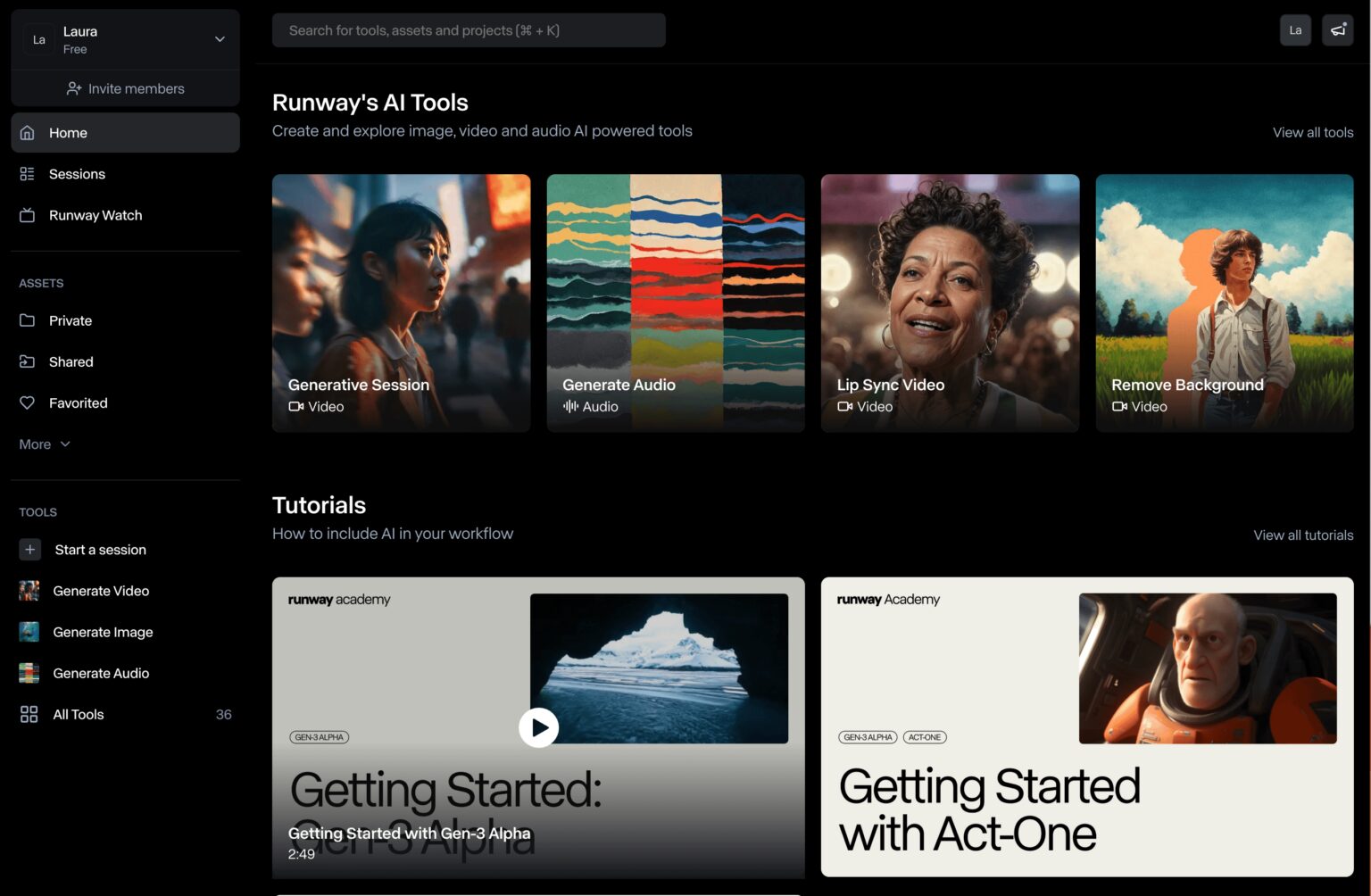Click the Shared folder icon

point(28,361)
